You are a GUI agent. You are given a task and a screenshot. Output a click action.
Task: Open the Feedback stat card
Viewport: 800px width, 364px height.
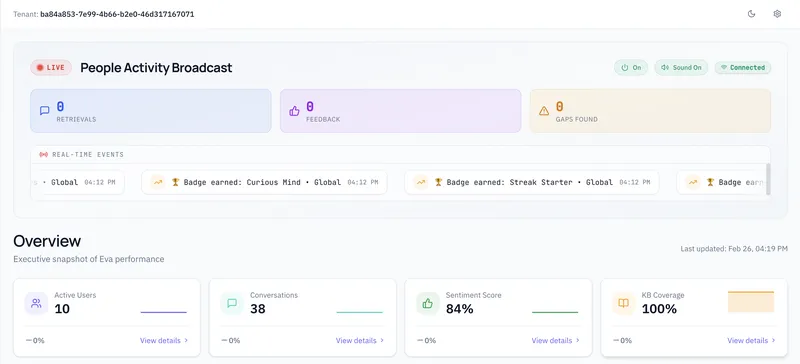coord(401,111)
